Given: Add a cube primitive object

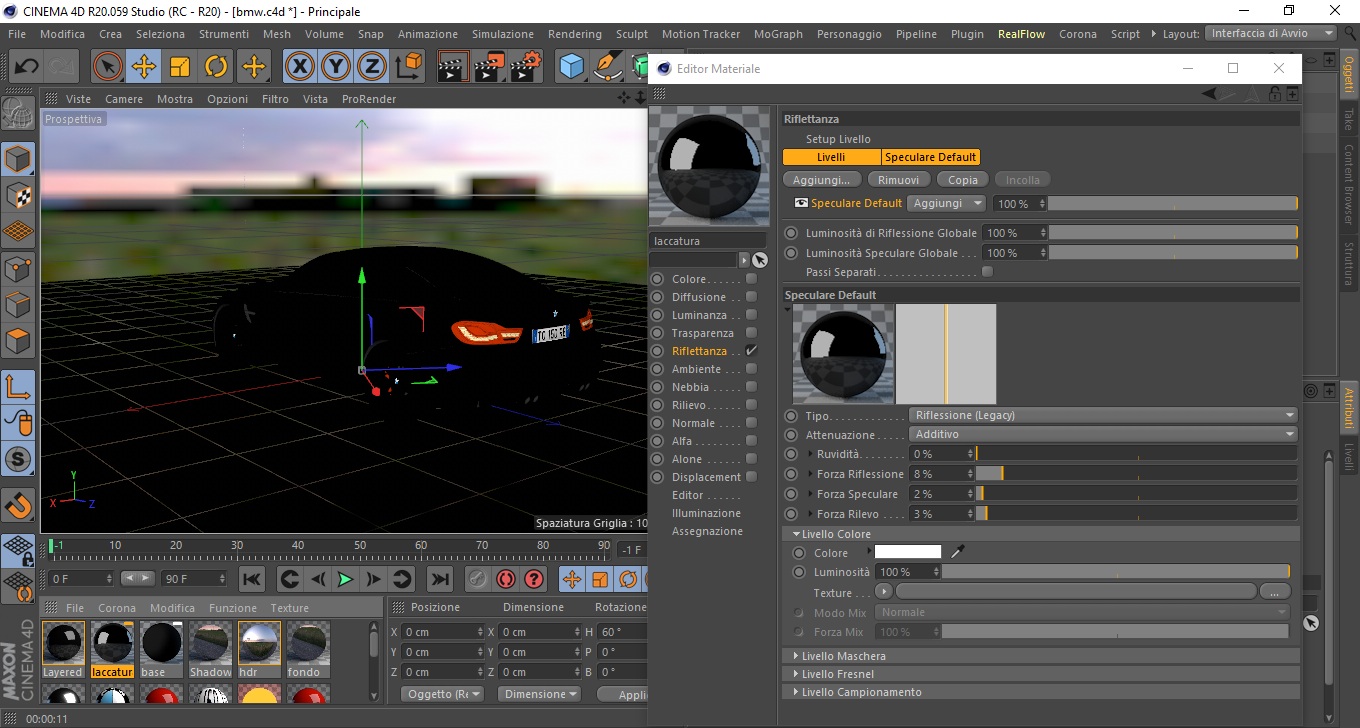Looking at the screenshot, I should (x=572, y=67).
